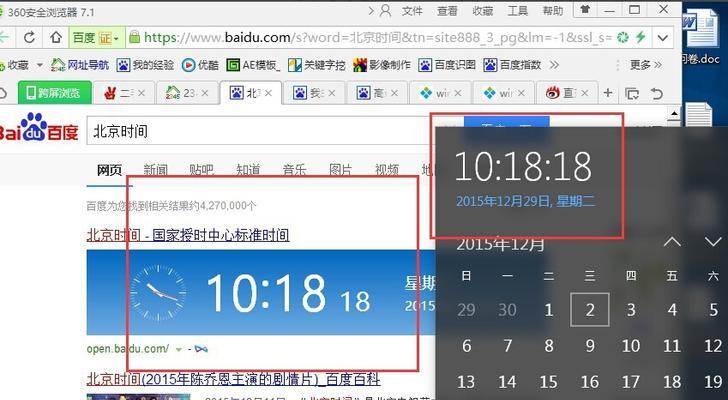Image resolution: width=728 pixels, height=400 pixels.
Task: Select December 16 in the calendar
Action: 590,382
